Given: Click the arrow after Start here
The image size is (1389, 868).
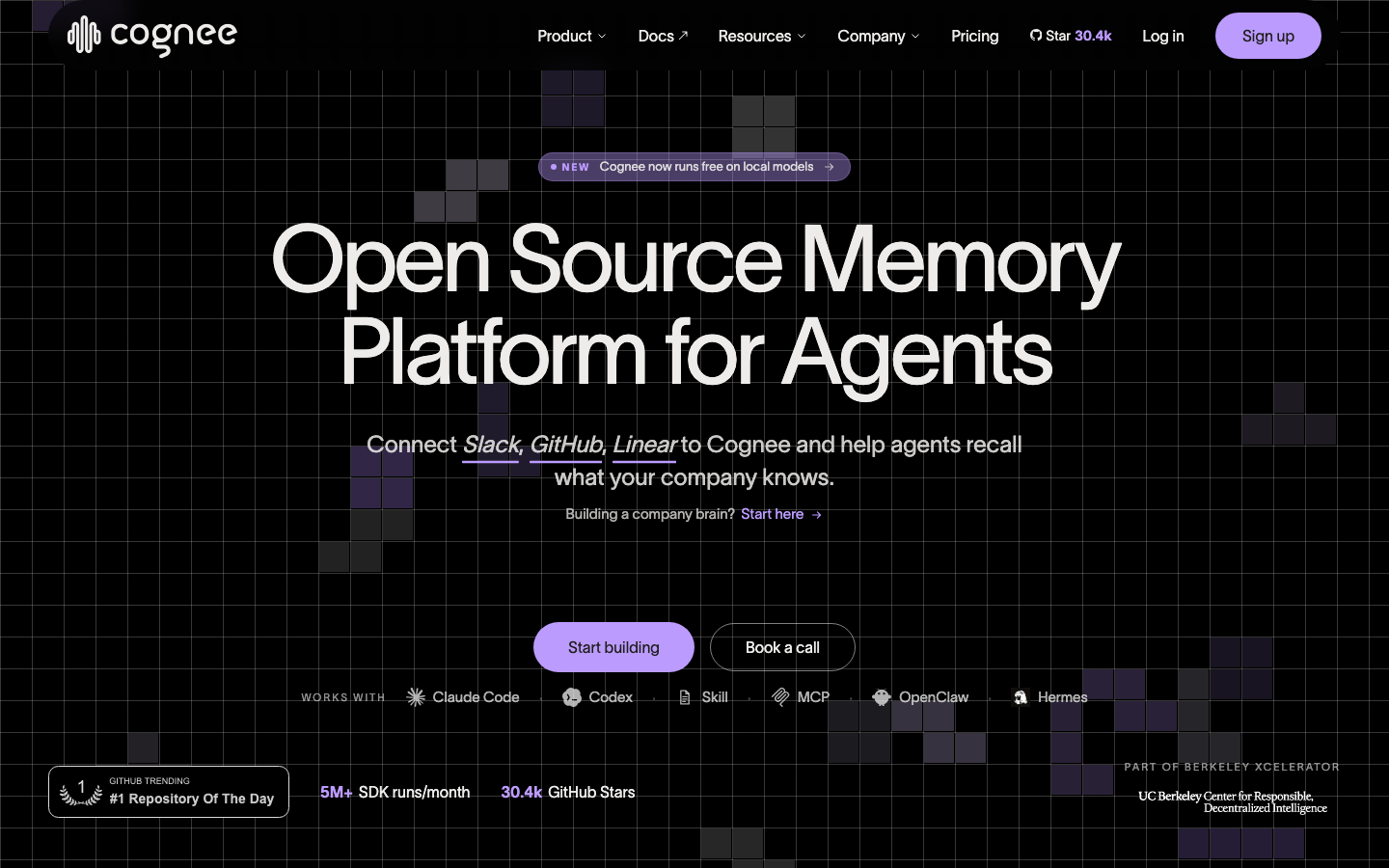Looking at the screenshot, I should [x=817, y=515].
